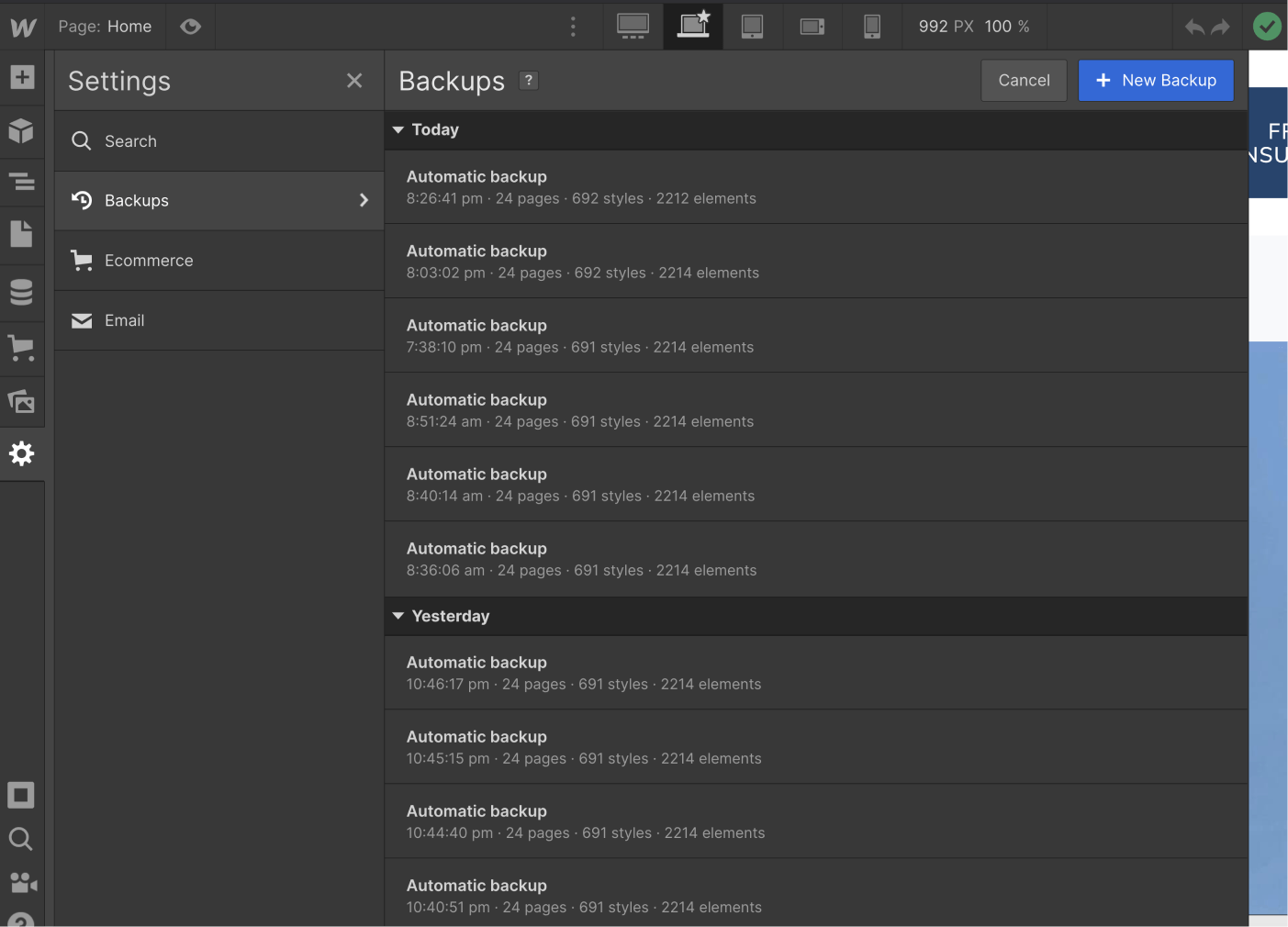Click the Cancel button
This screenshot has width=1288, height=927.
click(1024, 80)
